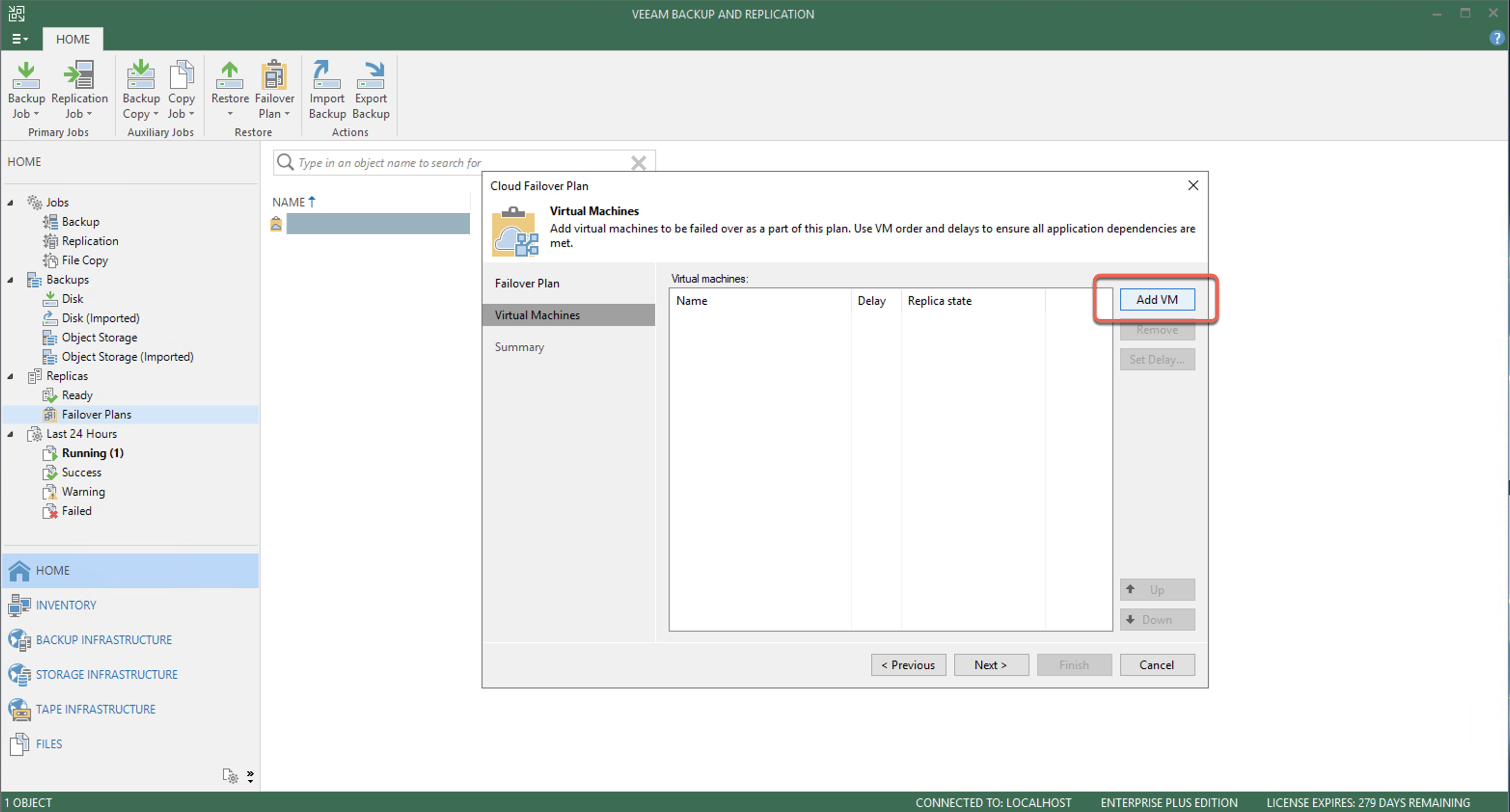
Task: Open the Failover Plan ribbon icon
Action: pyautogui.click(x=274, y=76)
